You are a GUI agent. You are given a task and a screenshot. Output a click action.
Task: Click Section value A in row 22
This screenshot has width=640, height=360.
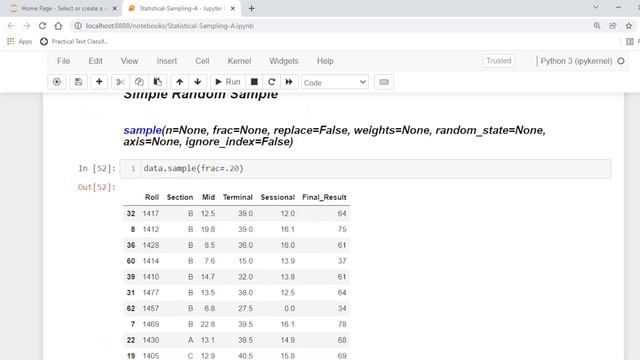pos(191,340)
